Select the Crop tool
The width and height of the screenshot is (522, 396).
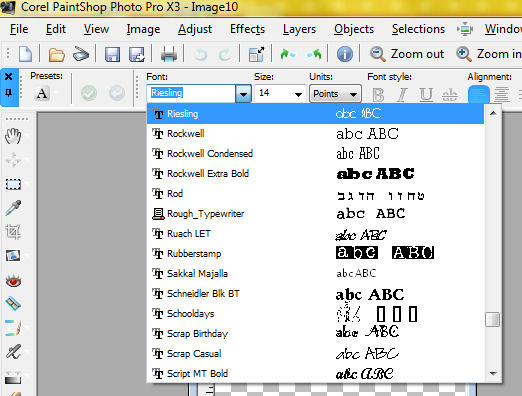(13, 232)
